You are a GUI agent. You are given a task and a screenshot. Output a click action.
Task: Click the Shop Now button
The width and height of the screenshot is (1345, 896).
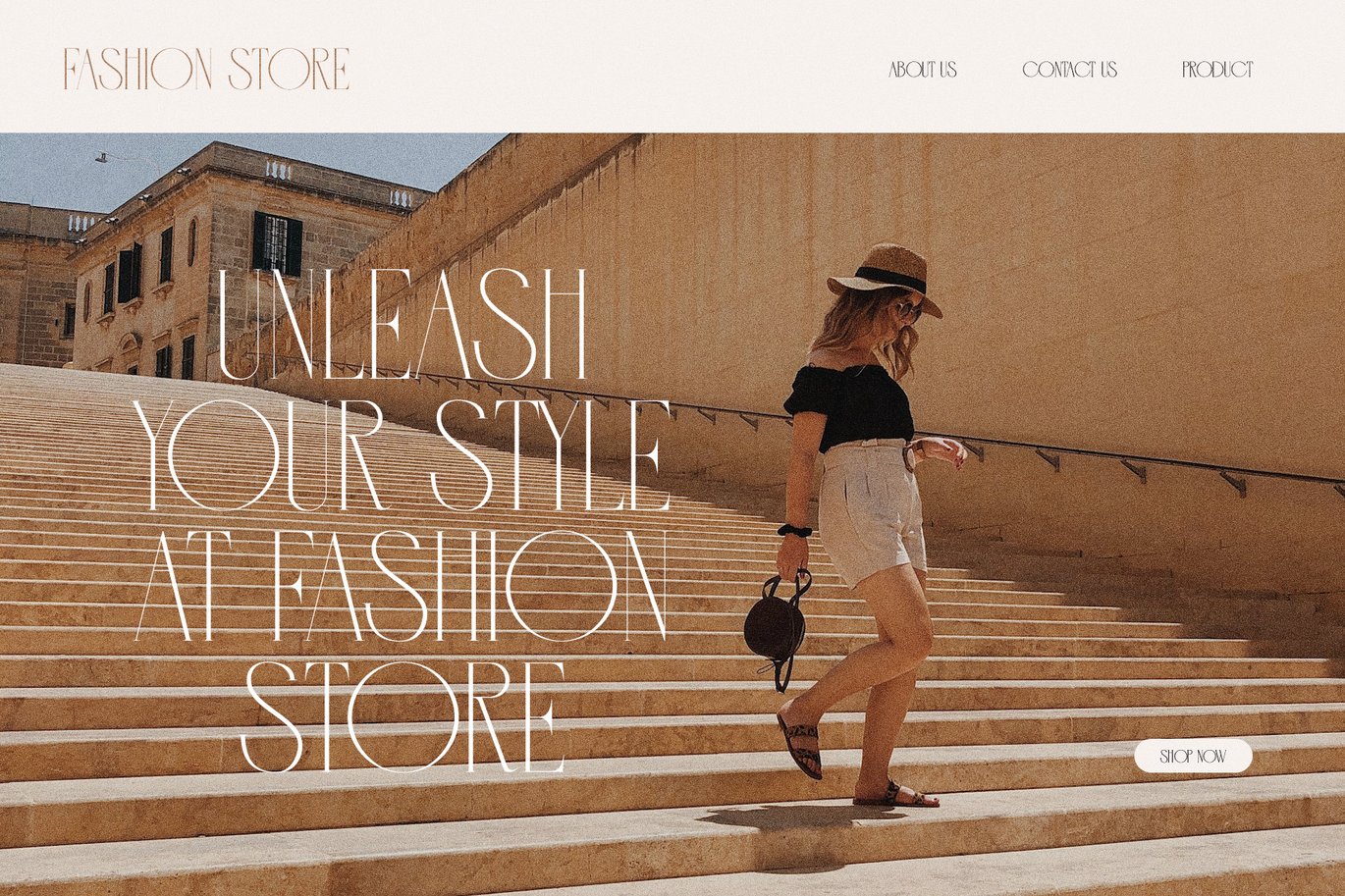click(1193, 756)
